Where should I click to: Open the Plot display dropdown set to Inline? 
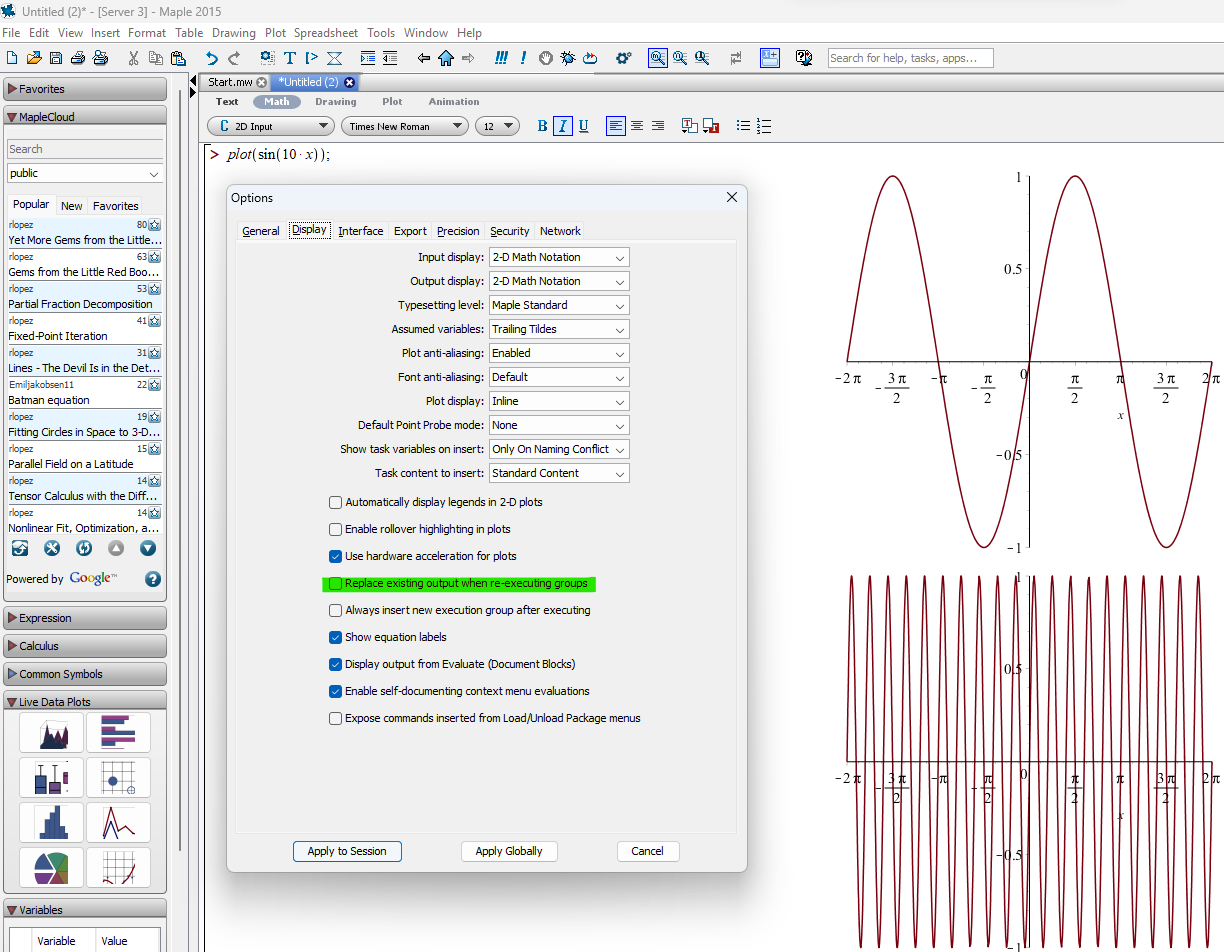[x=559, y=401]
